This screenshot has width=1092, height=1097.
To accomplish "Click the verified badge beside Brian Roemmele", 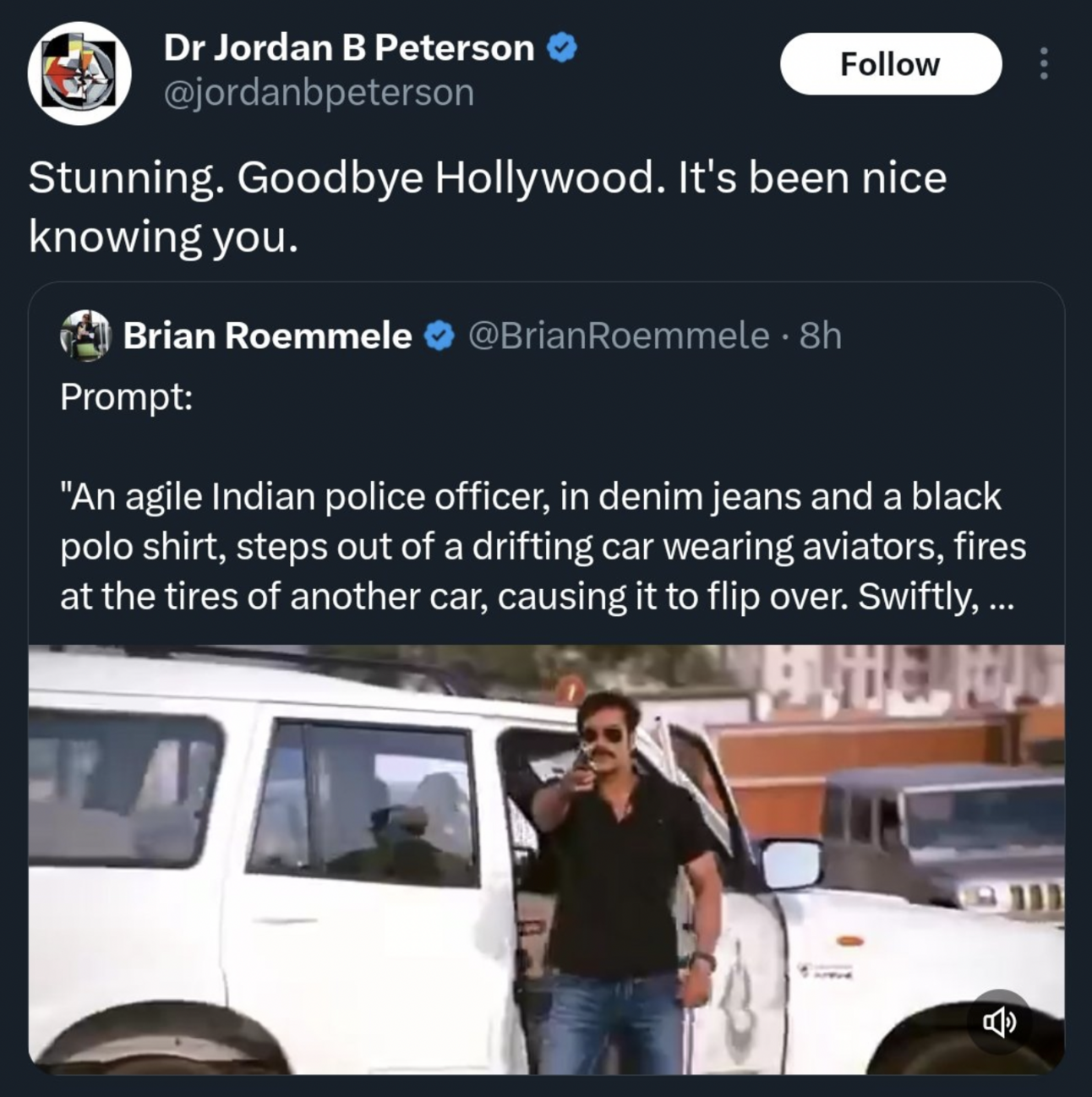I will click(438, 336).
